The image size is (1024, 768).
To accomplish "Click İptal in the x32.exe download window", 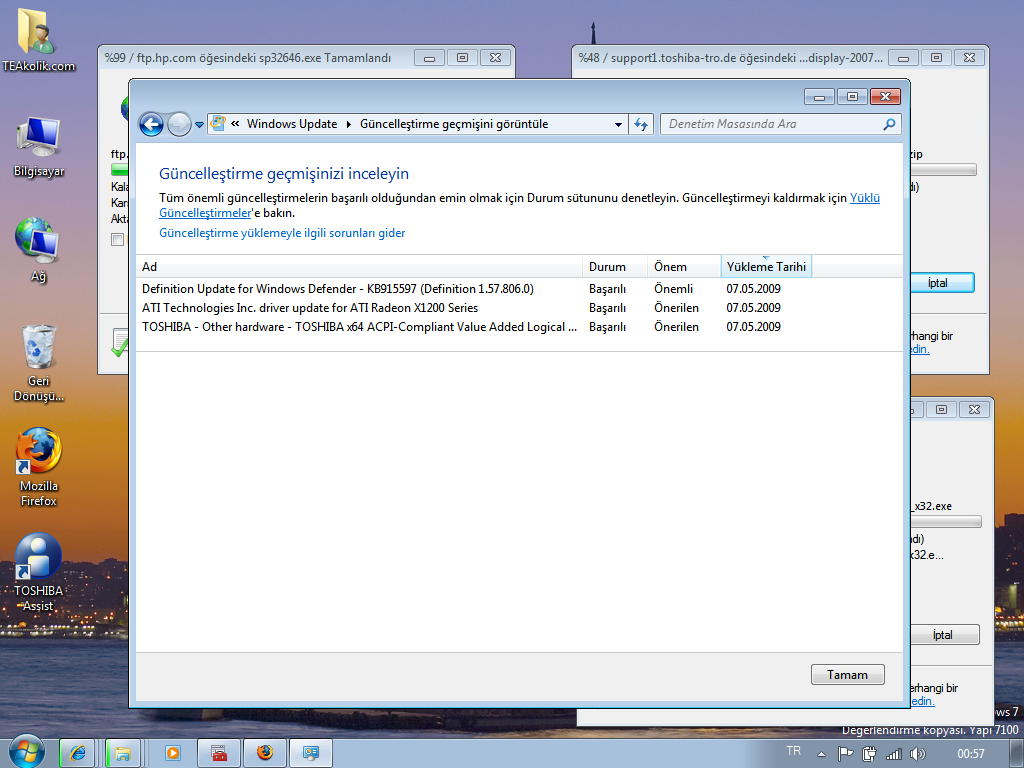I will tap(942, 635).
